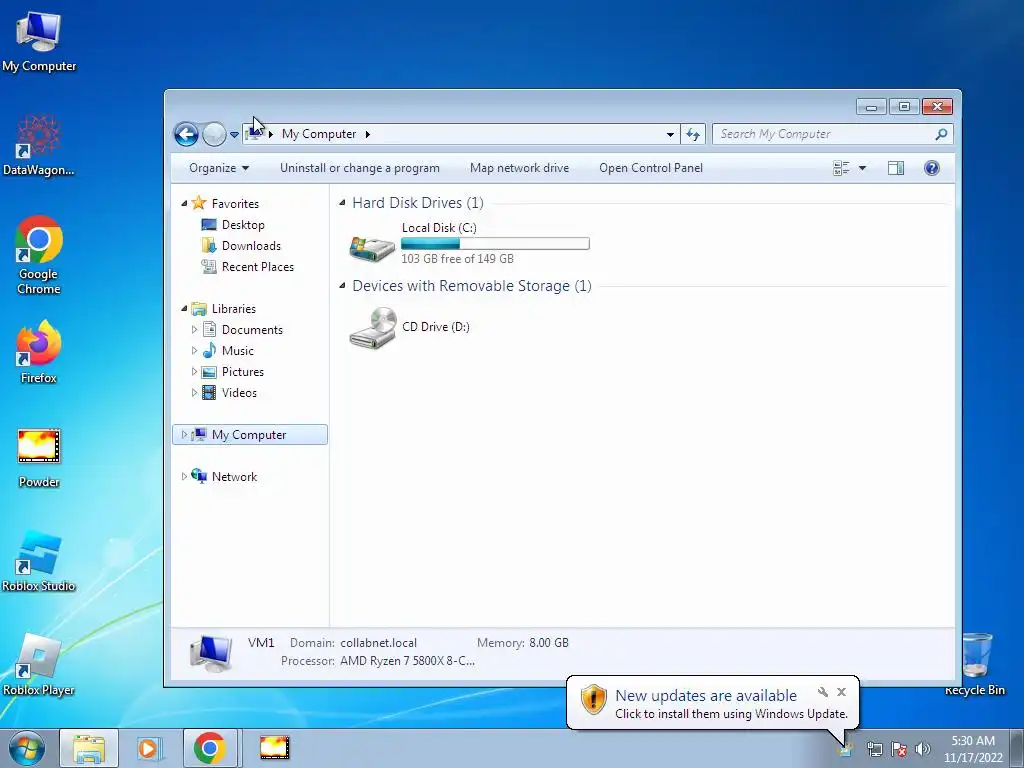Expand the Videos library node
This screenshot has height=768, width=1024.
[194, 392]
